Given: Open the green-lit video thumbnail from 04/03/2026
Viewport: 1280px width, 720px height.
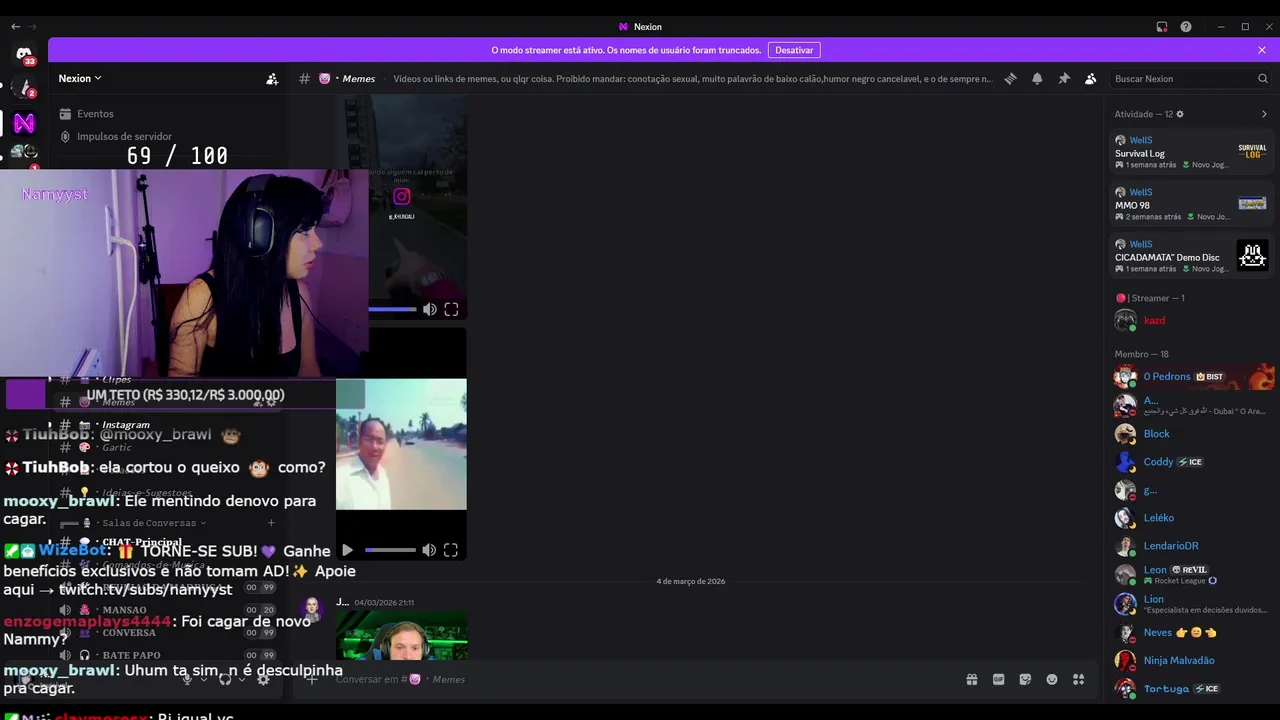Looking at the screenshot, I should coord(401,636).
